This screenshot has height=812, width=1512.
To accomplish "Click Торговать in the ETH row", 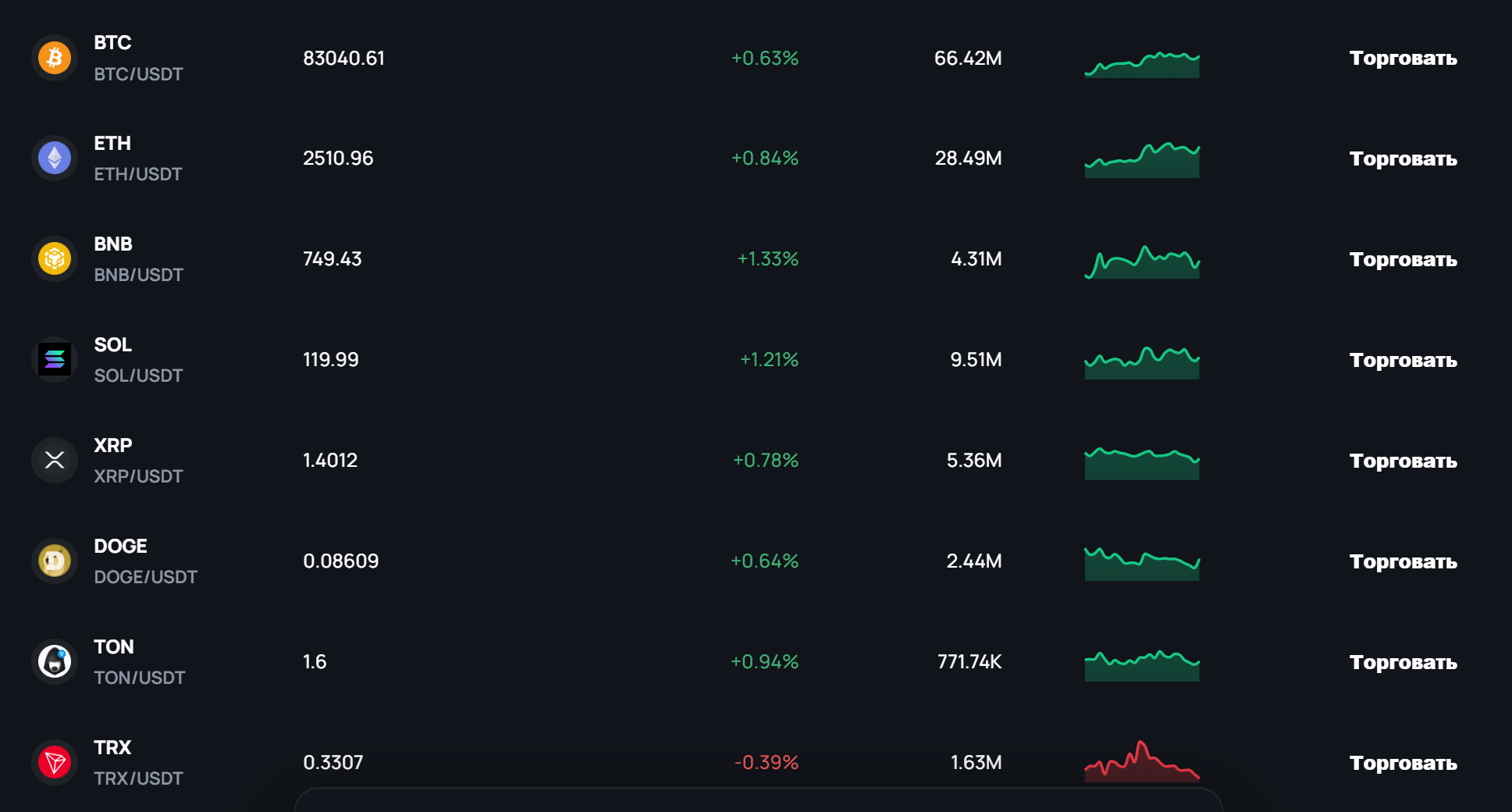I will 1403,159.
